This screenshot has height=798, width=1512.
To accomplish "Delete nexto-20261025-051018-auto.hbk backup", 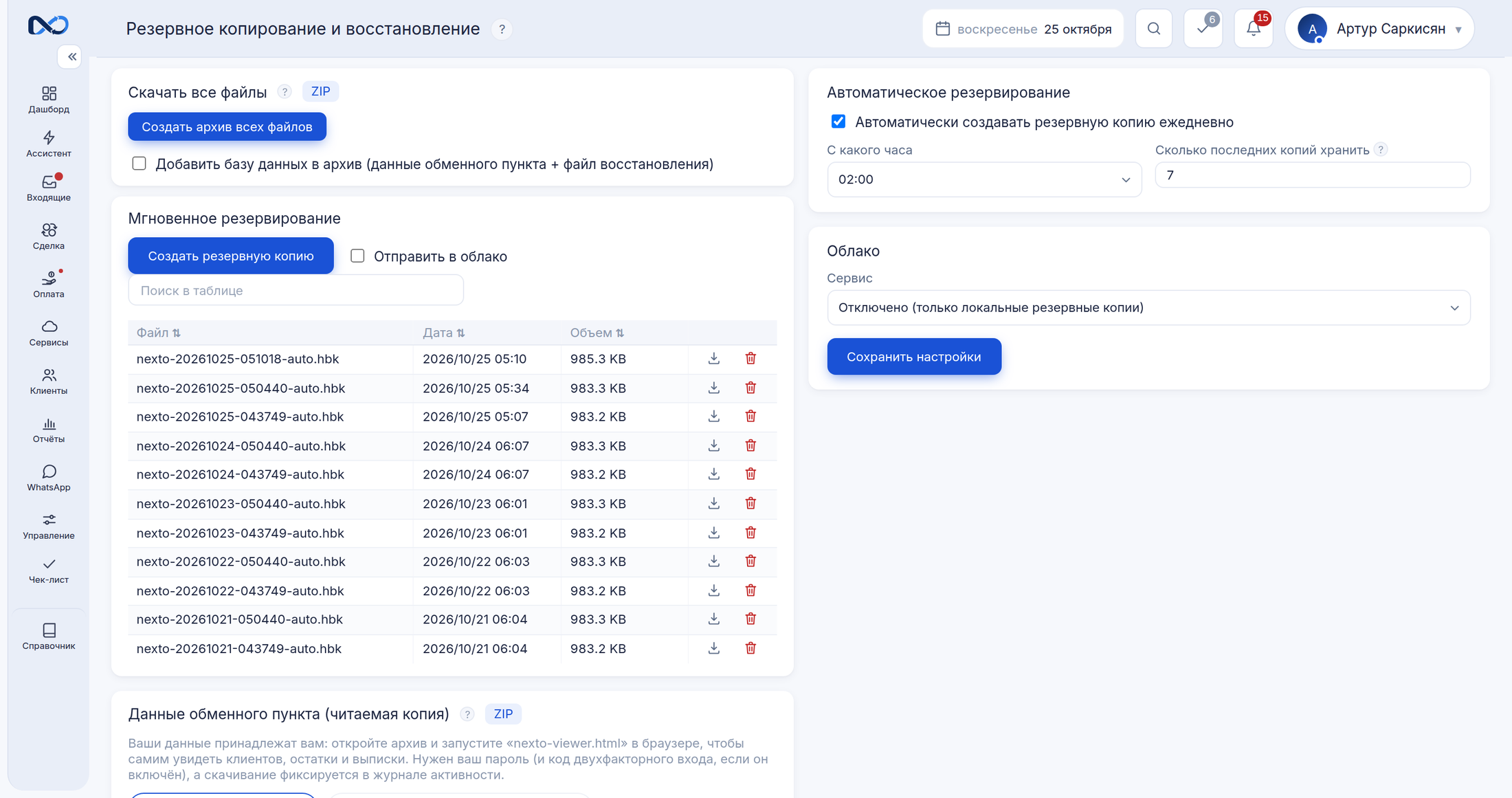I will tap(751, 359).
